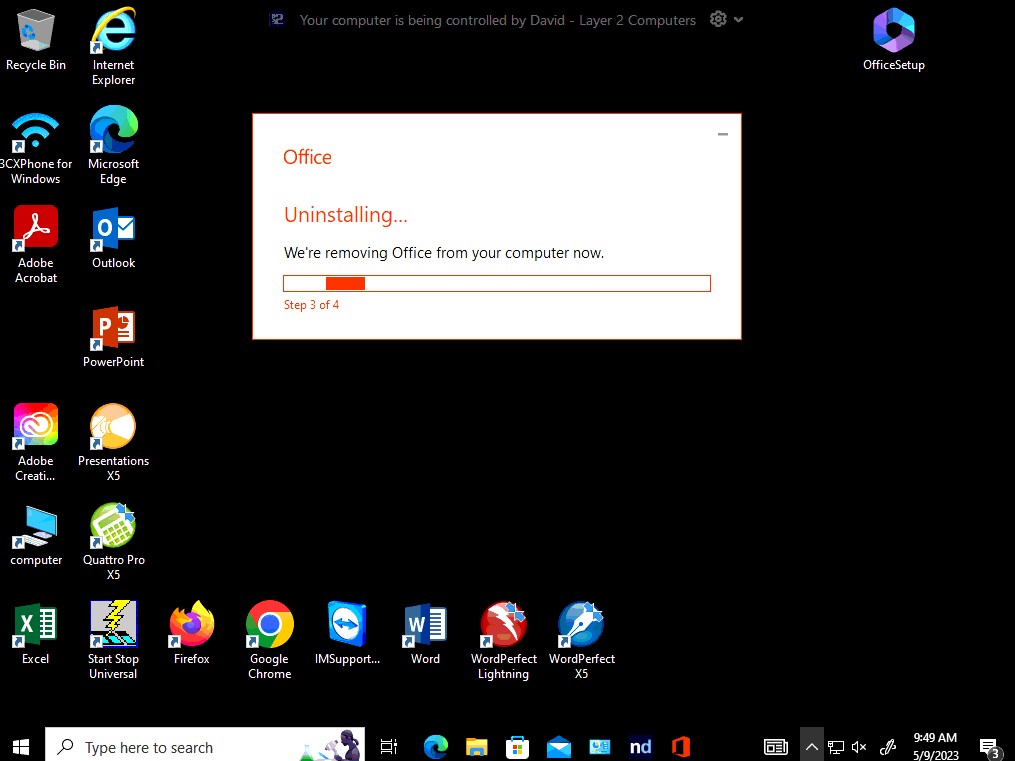Select OfficeSetup desktop icon
This screenshot has width=1015, height=761.
(x=893, y=39)
